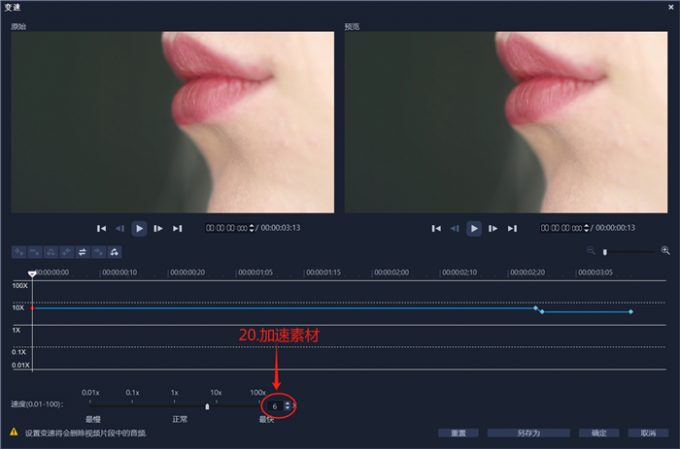Select the first diamond keyframe near 00:00:02:20
Image resolution: width=680 pixels, height=449 pixels.
pos(536,308)
